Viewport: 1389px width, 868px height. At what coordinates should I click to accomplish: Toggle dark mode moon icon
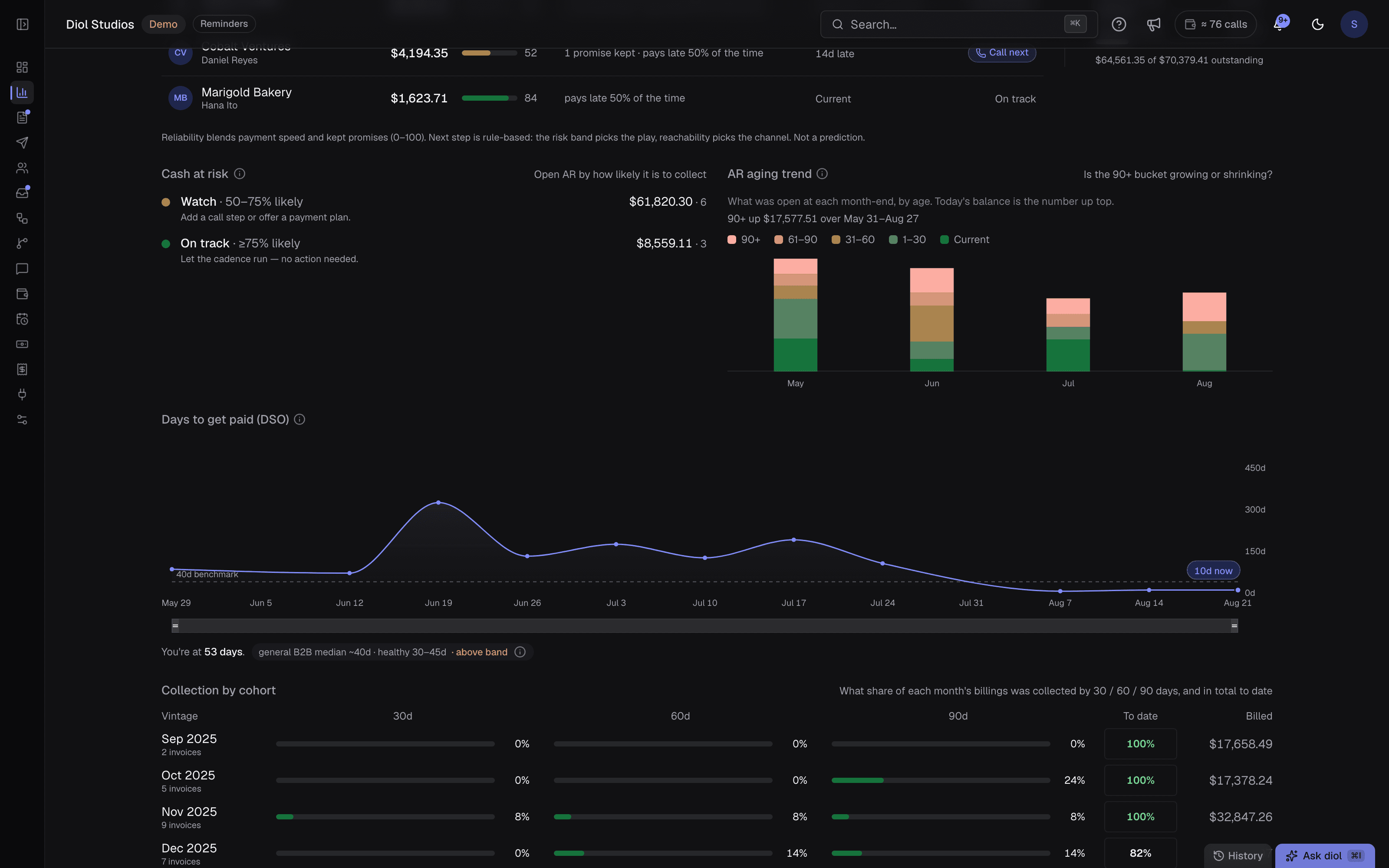pyautogui.click(x=1318, y=24)
